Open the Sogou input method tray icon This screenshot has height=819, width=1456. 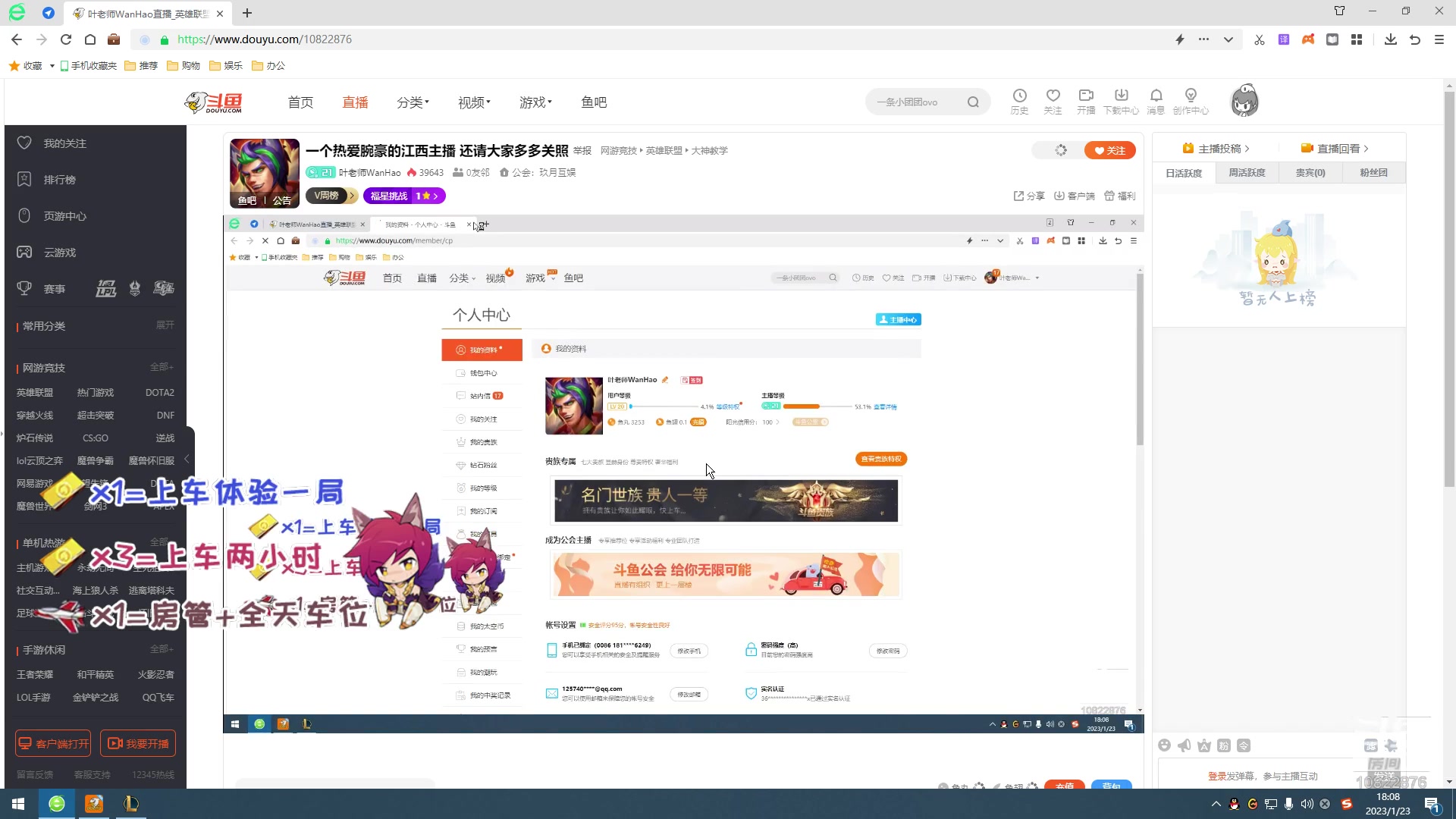point(1346,804)
